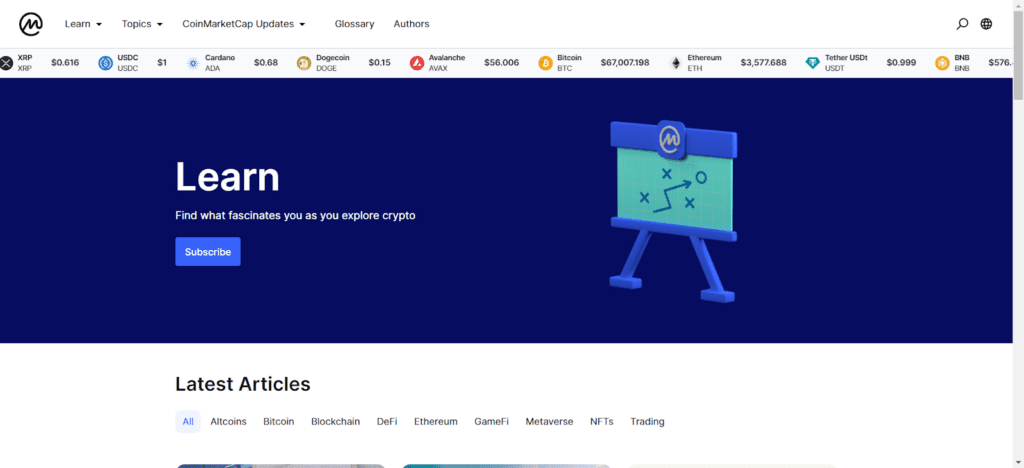Image resolution: width=1024 pixels, height=468 pixels.
Task: Click the Dogecoin DOGE ticker name
Action: click(332, 63)
